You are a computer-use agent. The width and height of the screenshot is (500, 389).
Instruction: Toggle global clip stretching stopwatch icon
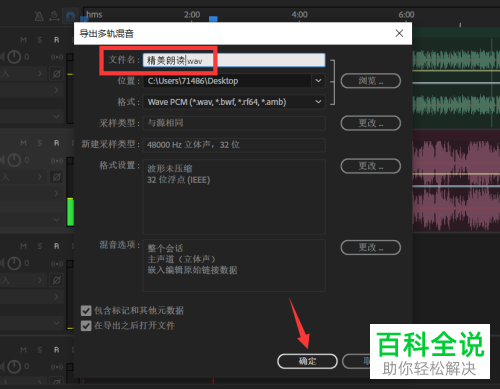pyautogui.click(x=54, y=16)
